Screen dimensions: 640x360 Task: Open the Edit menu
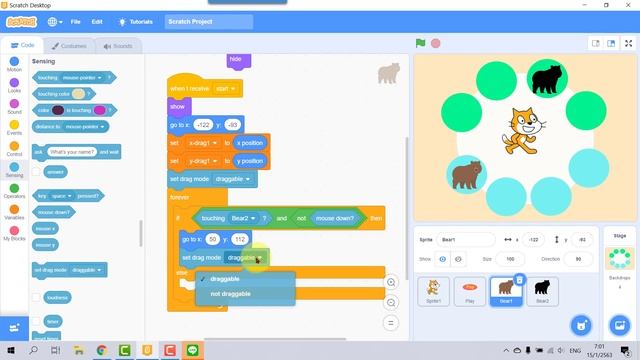pyautogui.click(x=97, y=22)
